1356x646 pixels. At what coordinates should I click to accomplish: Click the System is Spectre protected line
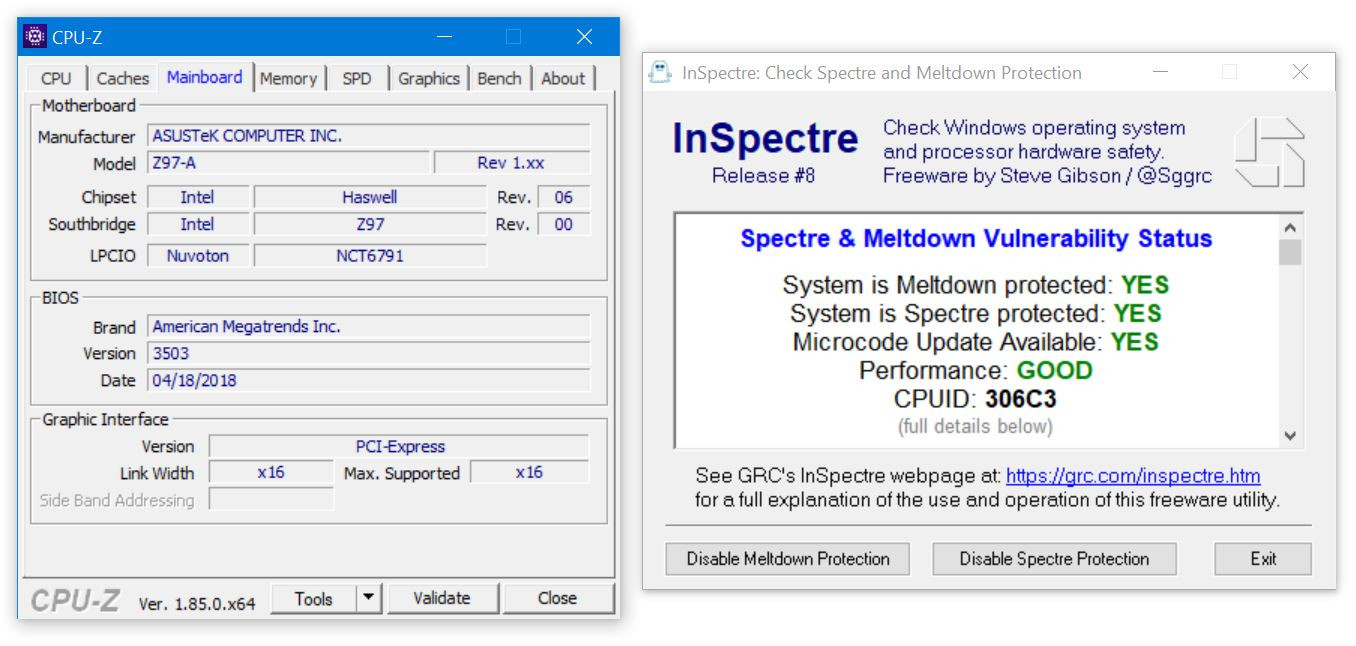(x=976, y=313)
